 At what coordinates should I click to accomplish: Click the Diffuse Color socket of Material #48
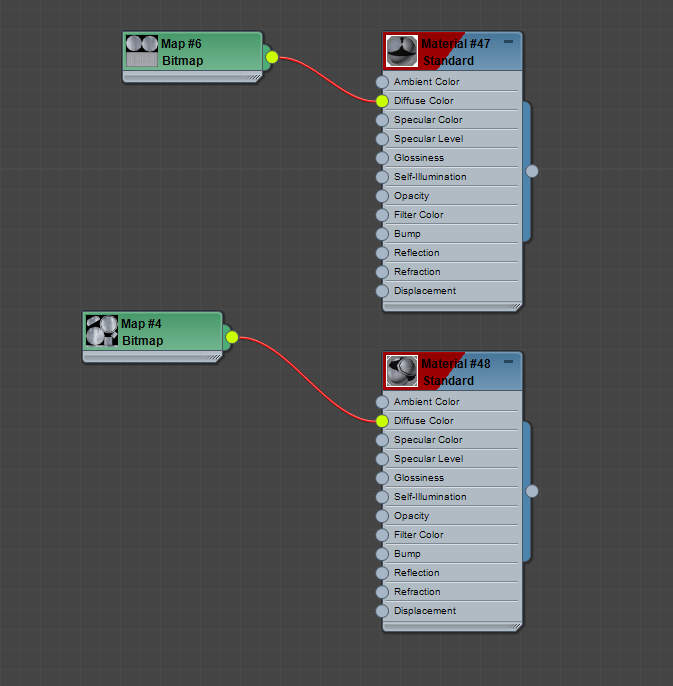pyautogui.click(x=382, y=421)
